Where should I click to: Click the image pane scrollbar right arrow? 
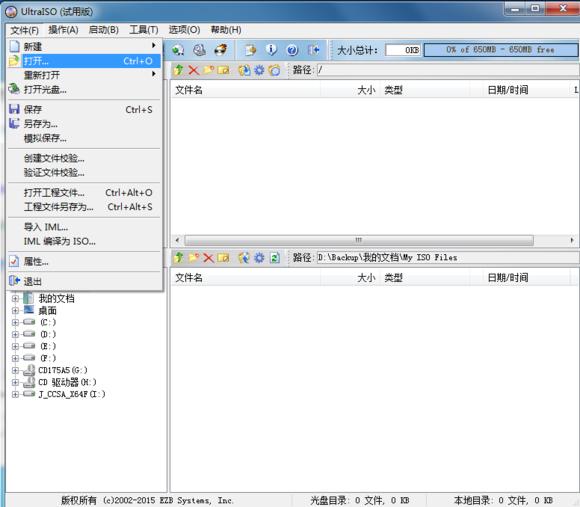point(572,240)
